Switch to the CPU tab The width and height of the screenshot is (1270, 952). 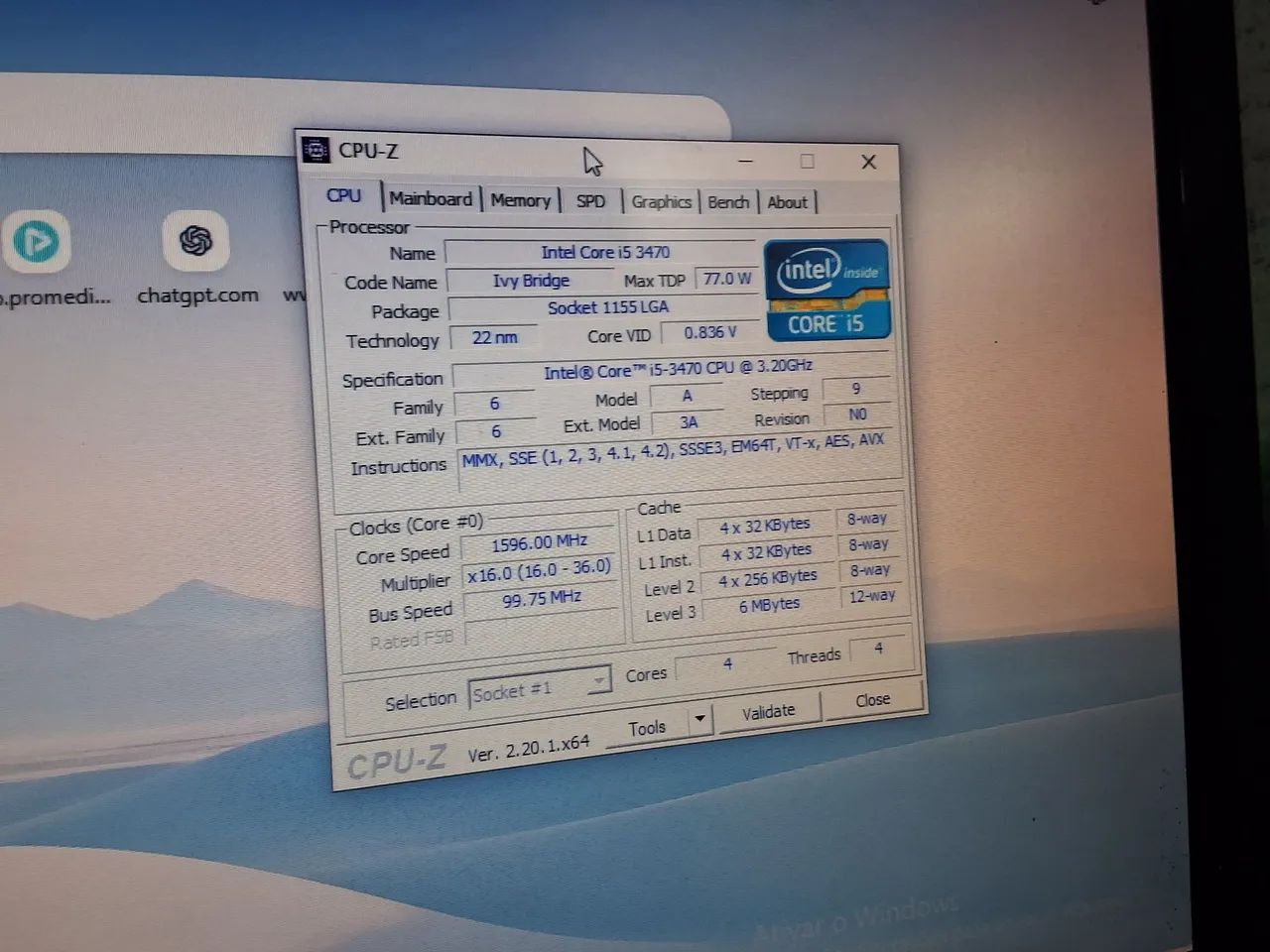point(344,196)
